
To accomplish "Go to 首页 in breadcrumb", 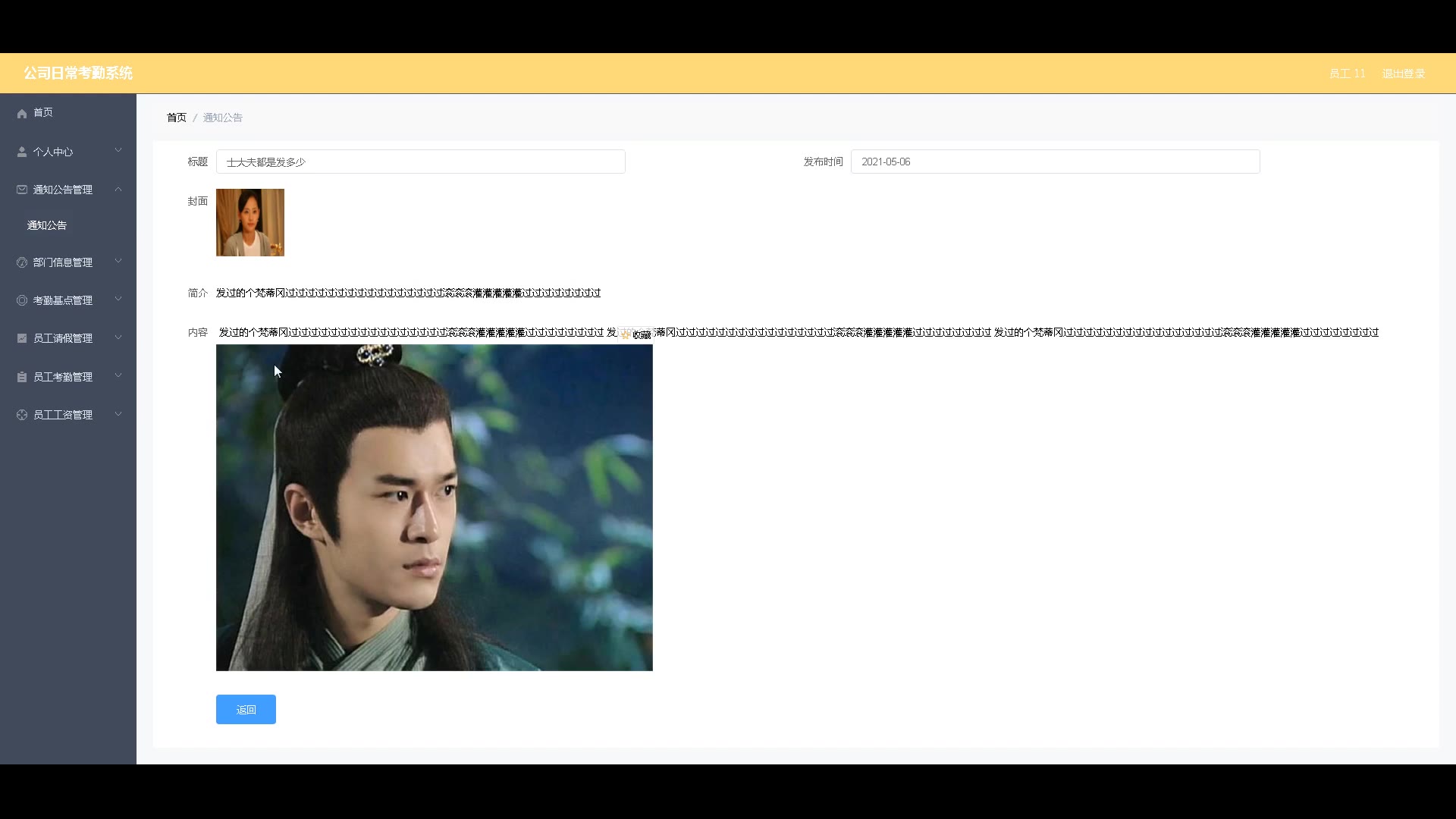I will point(177,118).
